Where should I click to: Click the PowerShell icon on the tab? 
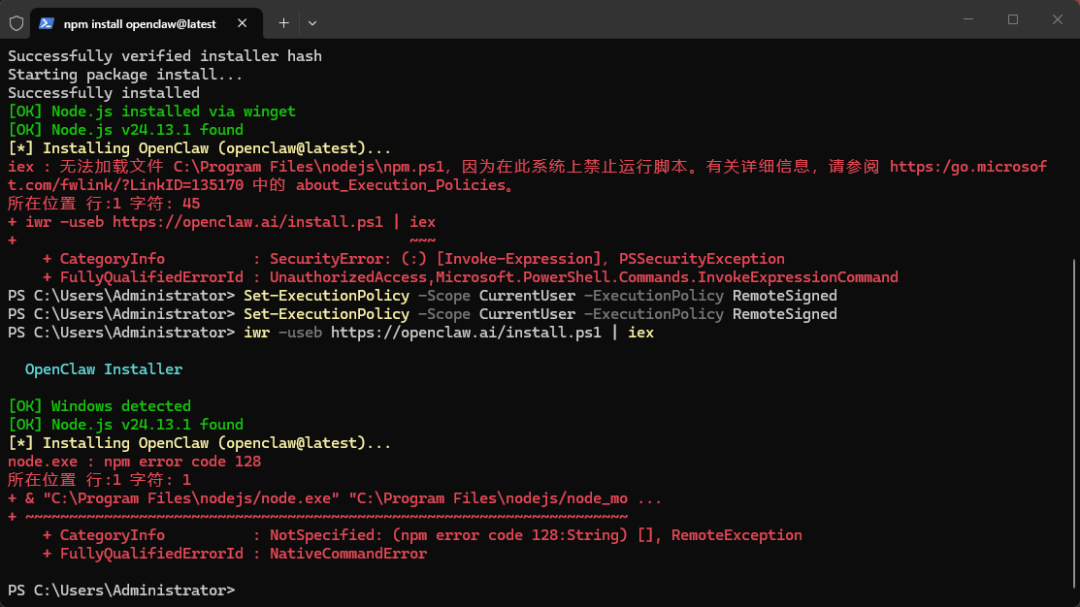point(46,22)
